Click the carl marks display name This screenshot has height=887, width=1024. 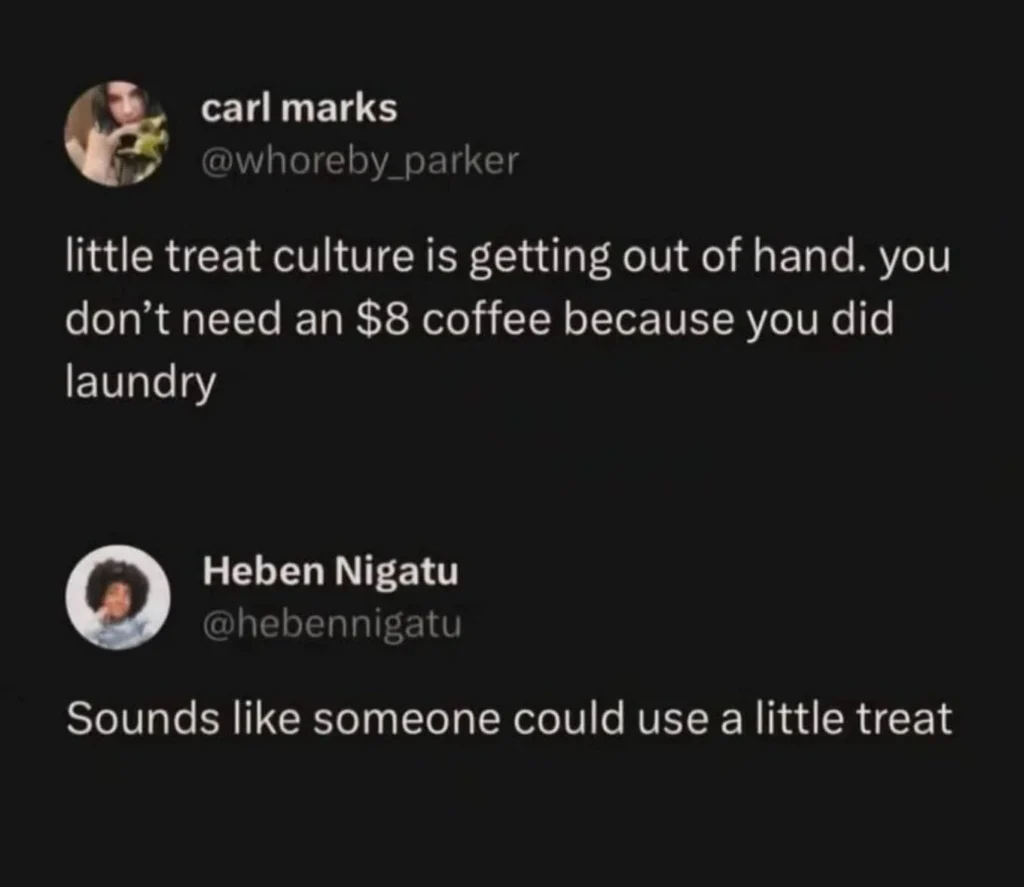pos(299,108)
